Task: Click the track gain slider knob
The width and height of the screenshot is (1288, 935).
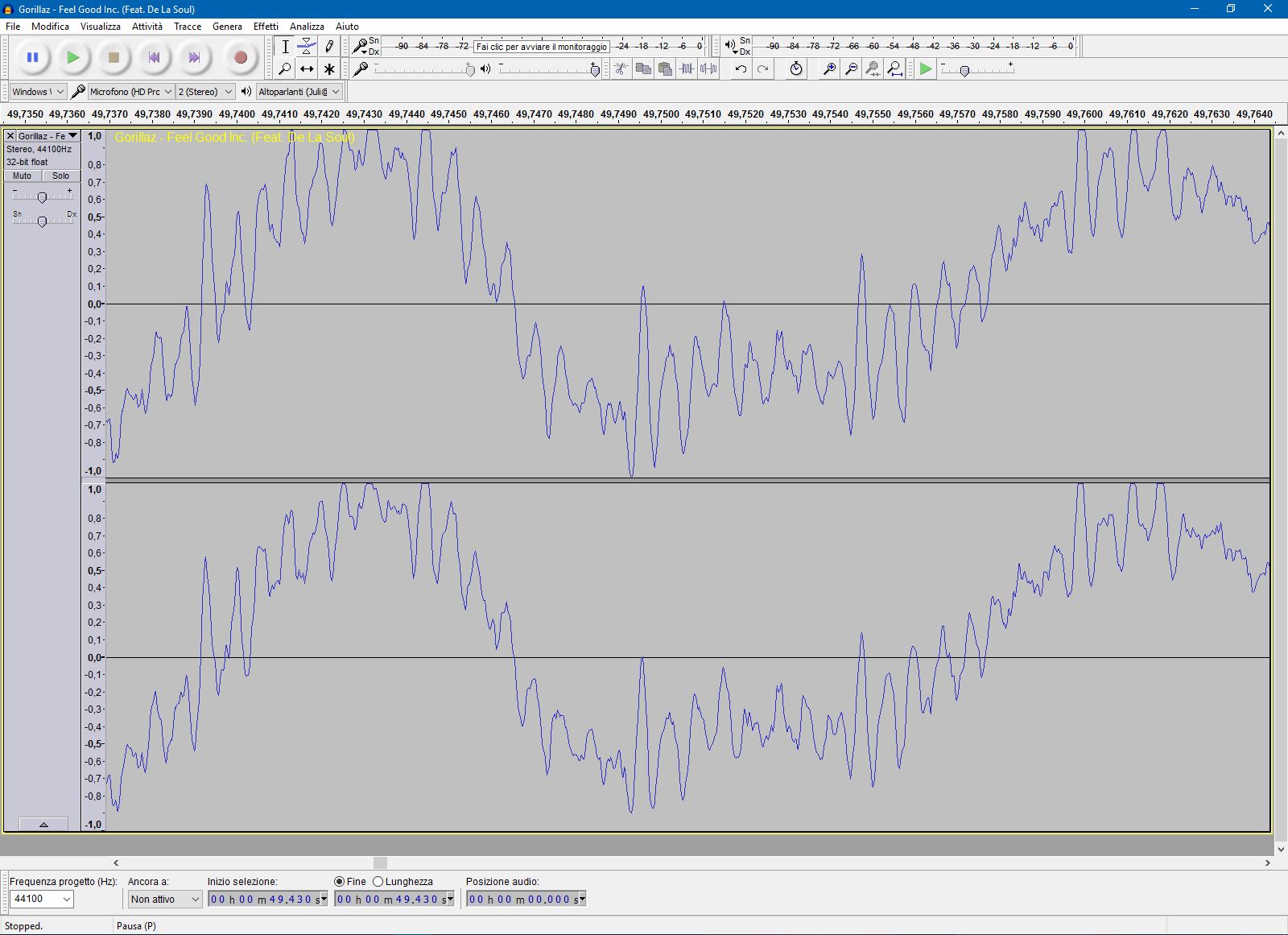Action: tap(42, 197)
